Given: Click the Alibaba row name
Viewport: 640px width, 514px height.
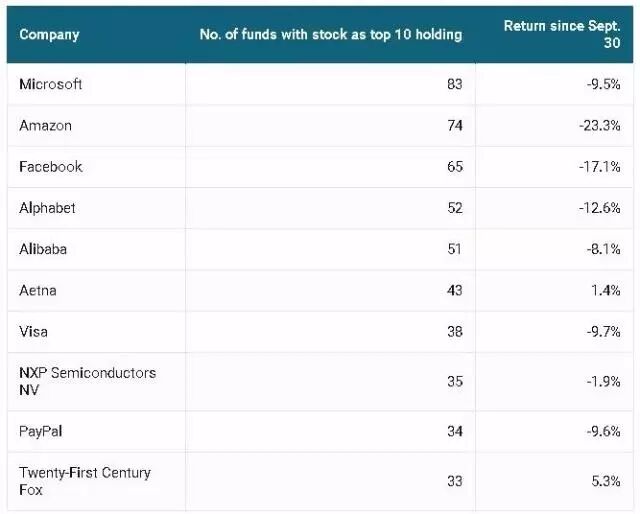Looking at the screenshot, I should [43, 249].
